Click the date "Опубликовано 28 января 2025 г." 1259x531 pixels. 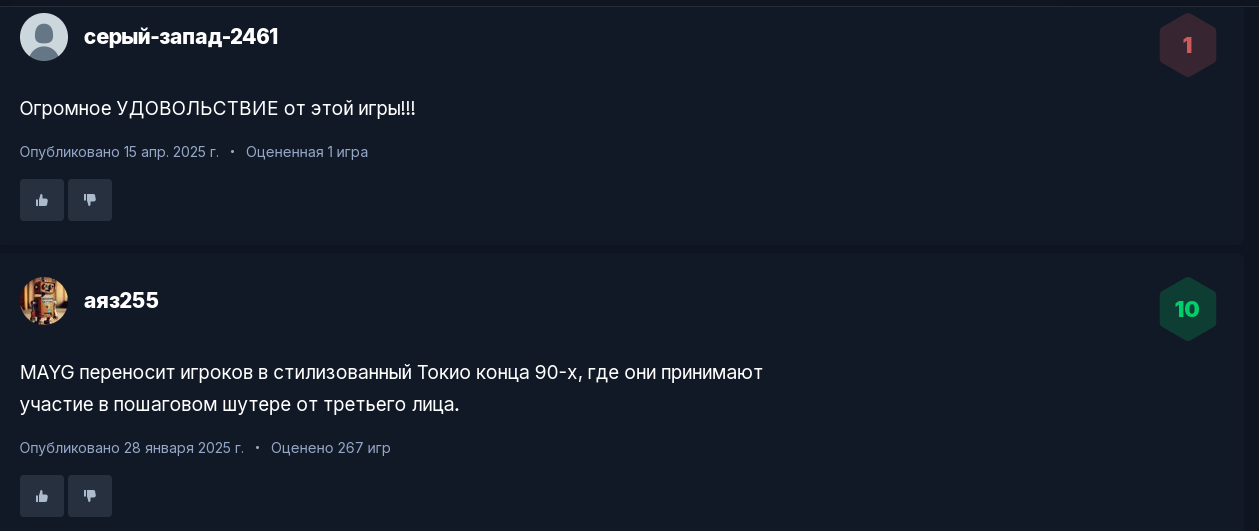pyautogui.click(x=132, y=448)
